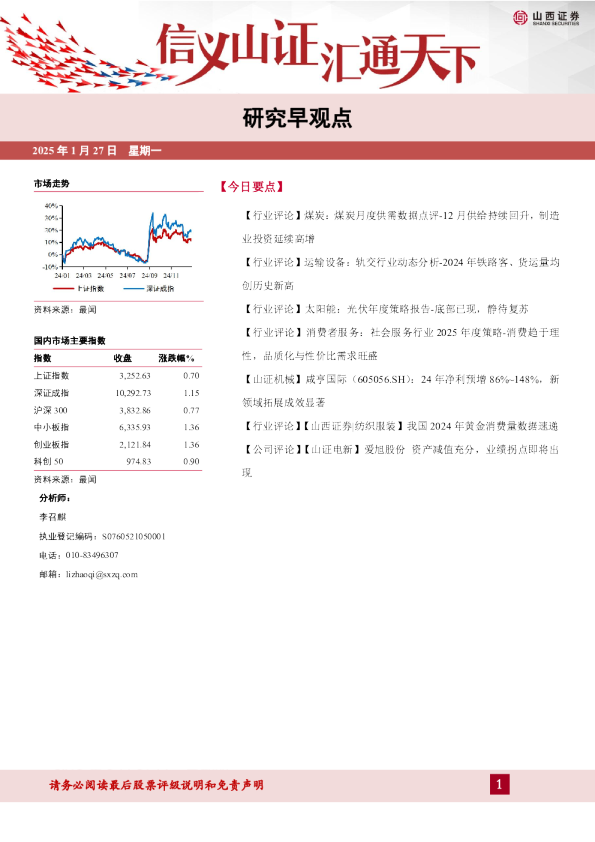Screen dimensions: 595x842
Task: Open the 消费者服务 strategy report entry
Action: click(x=401, y=344)
